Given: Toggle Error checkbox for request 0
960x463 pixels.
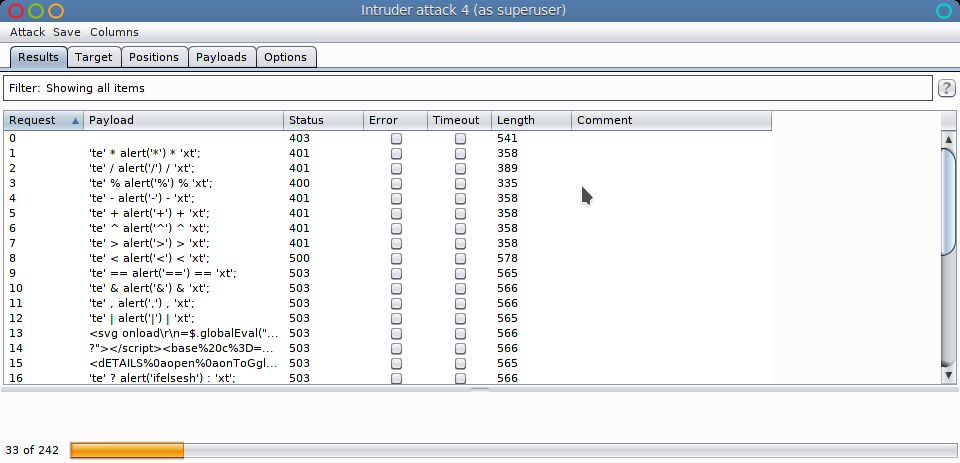Looking at the screenshot, I should click(x=396, y=138).
